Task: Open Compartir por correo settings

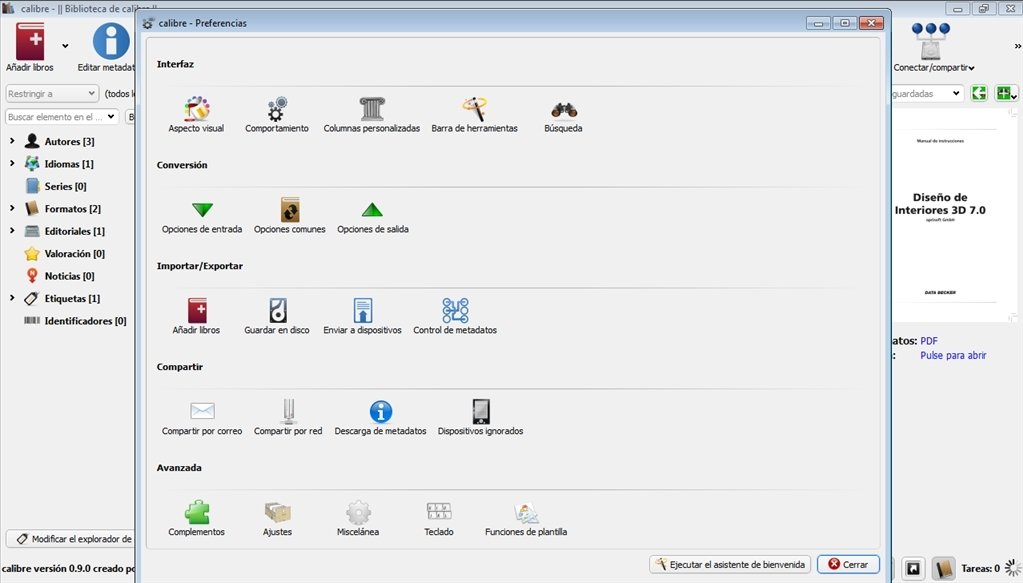Action: pos(202,418)
